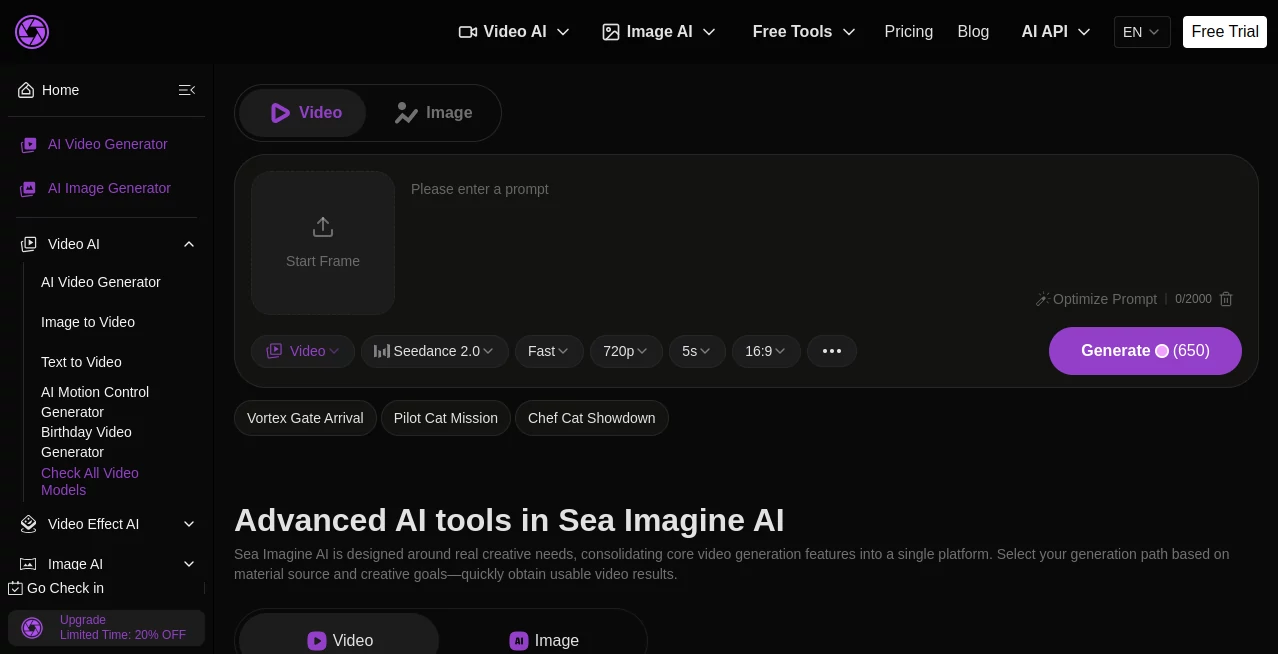
Task: Use the Chef Cat Showdown sample prompt
Action: [x=592, y=418]
